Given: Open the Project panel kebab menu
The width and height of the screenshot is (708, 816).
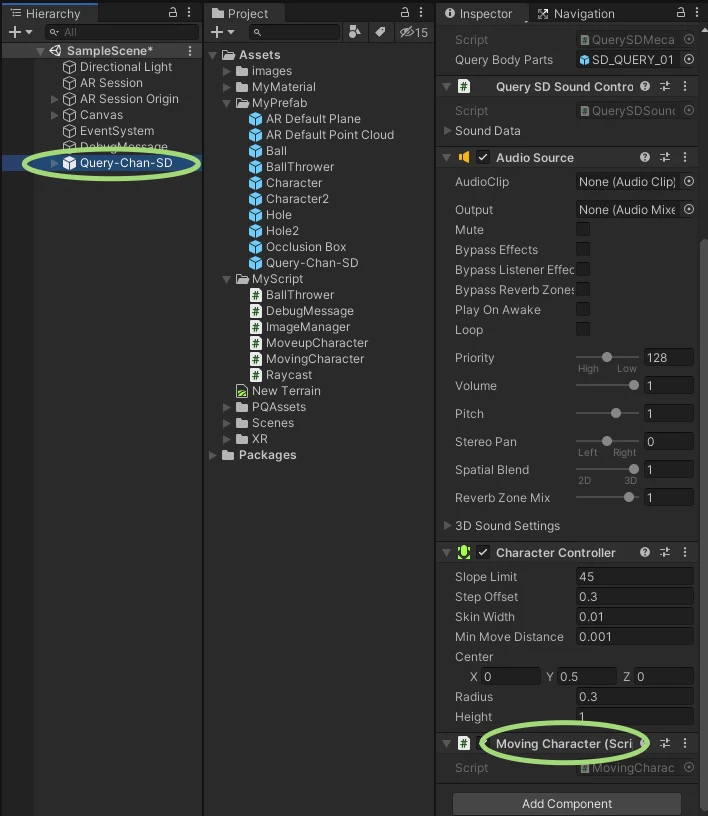Looking at the screenshot, I should coord(421,12).
